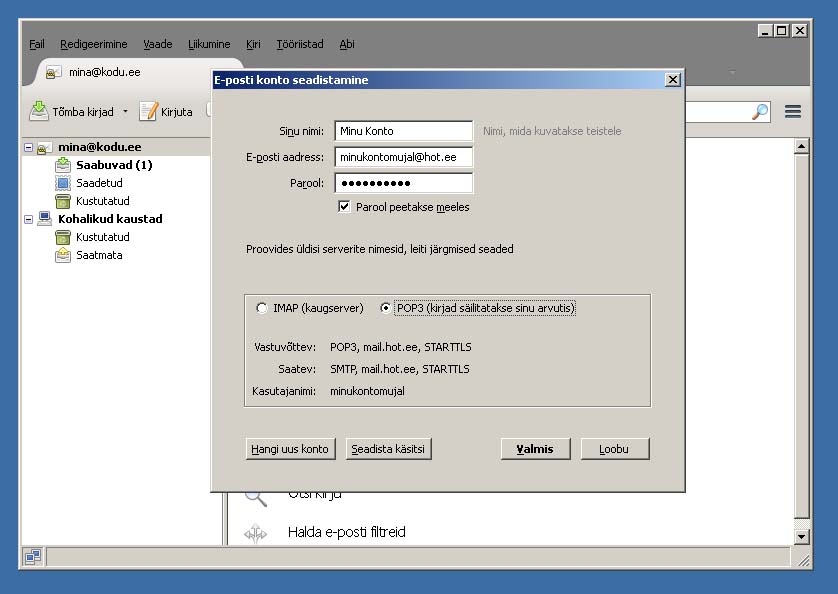This screenshot has height=594, width=838.
Task: Collapse the mina@kodu.ee account tree
Action: (x=28, y=147)
